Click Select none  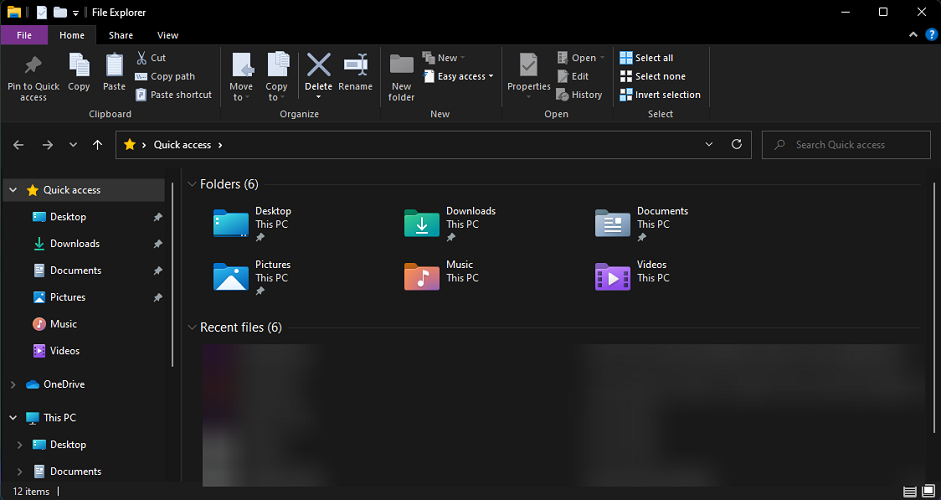click(x=652, y=76)
